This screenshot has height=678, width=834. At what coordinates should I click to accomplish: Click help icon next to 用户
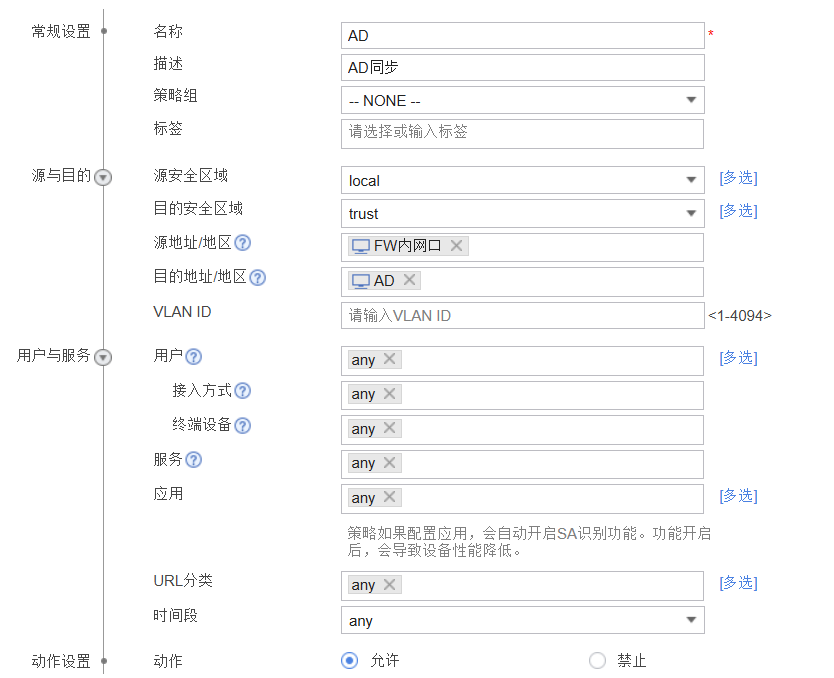(194, 357)
